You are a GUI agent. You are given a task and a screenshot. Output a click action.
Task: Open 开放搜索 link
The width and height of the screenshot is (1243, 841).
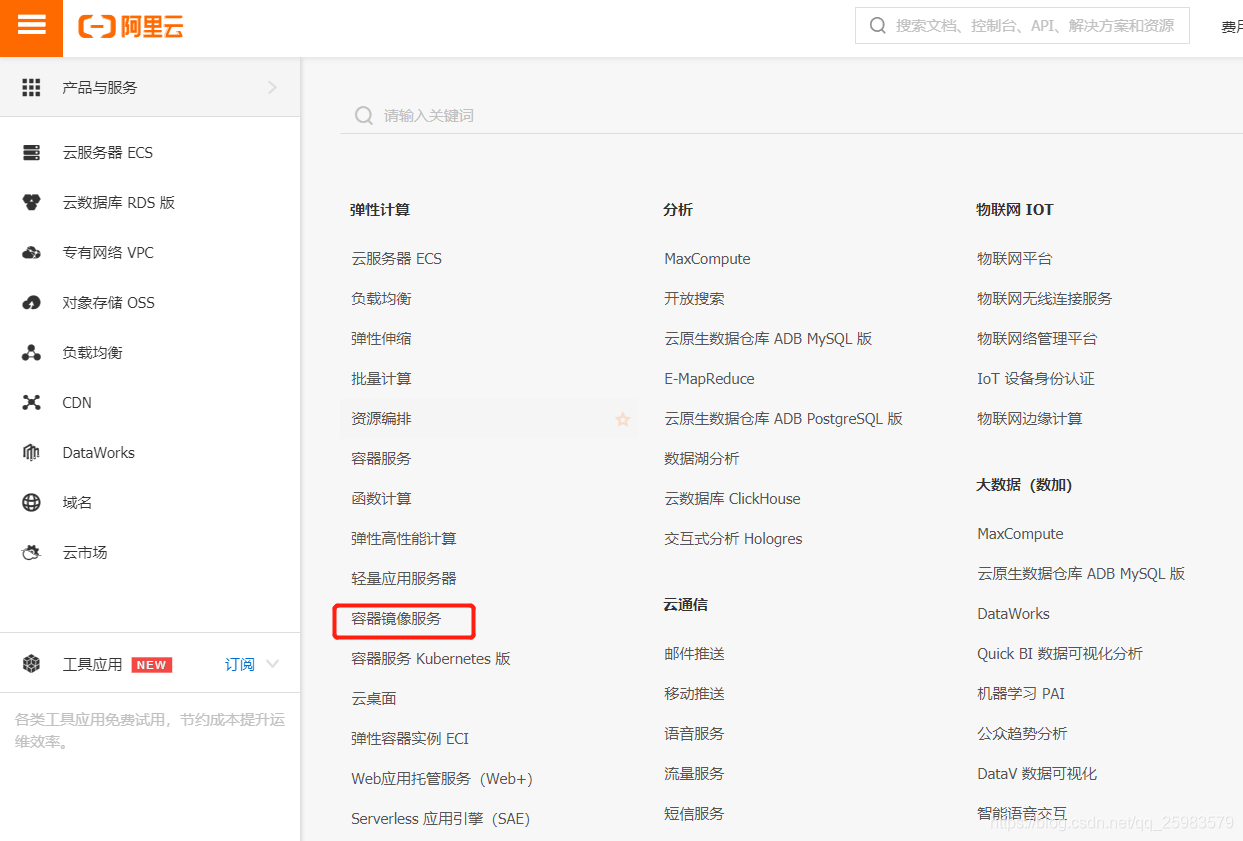[694, 299]
